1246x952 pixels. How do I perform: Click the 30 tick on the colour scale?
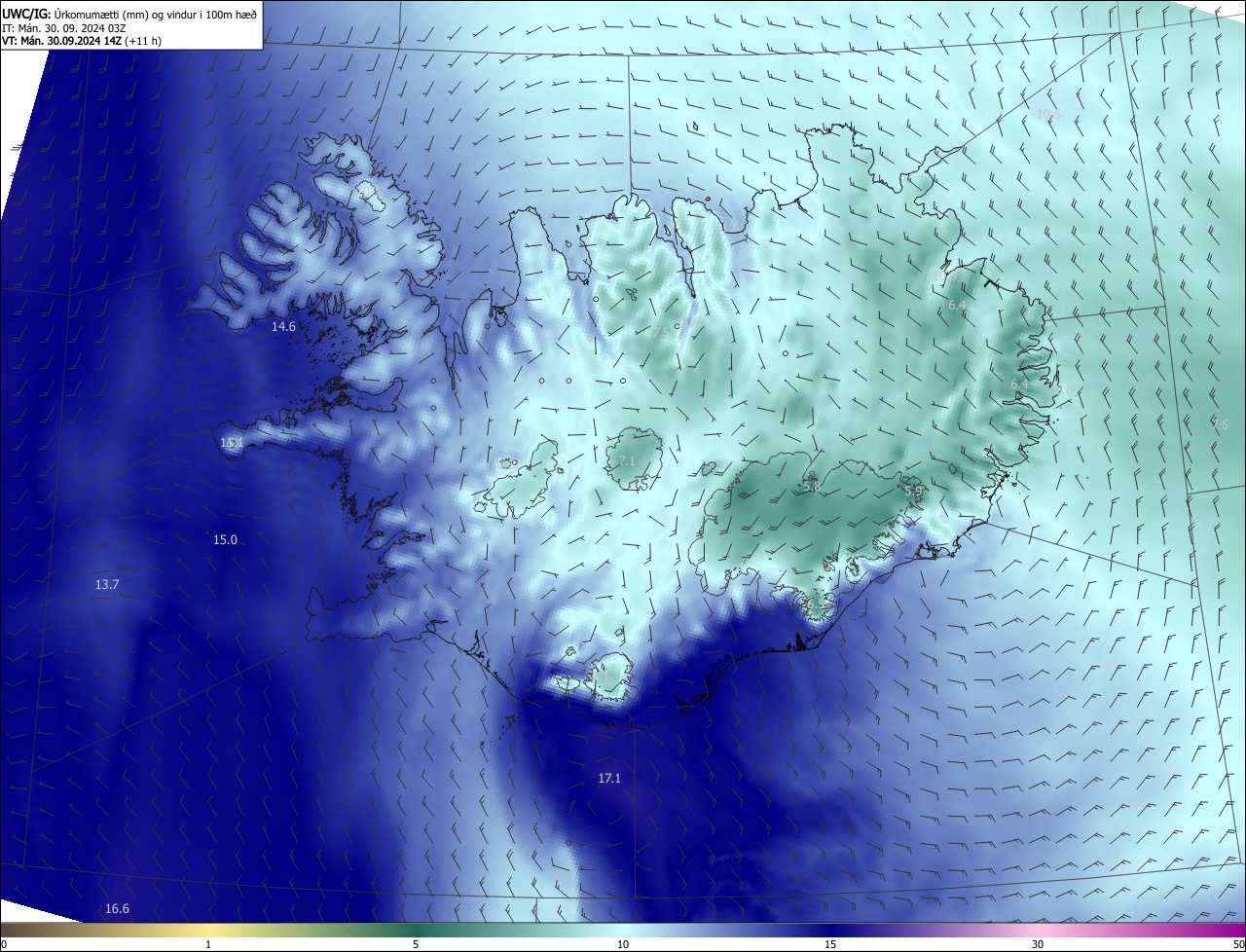[x=1038, y=944]
